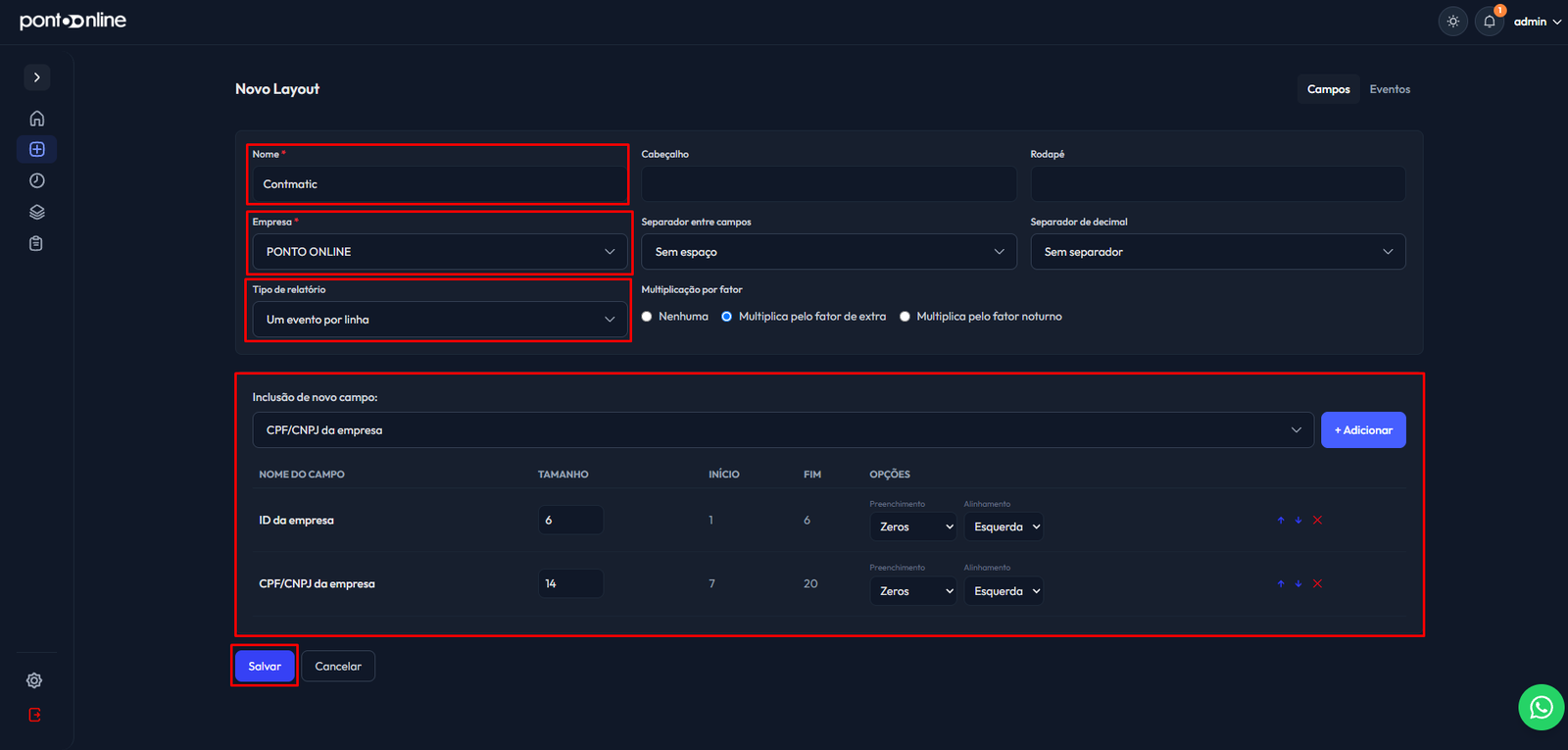Open Alinhamento dropdown for ID da empresa
Screen dimensions: 1568x750
[1004, 526]
